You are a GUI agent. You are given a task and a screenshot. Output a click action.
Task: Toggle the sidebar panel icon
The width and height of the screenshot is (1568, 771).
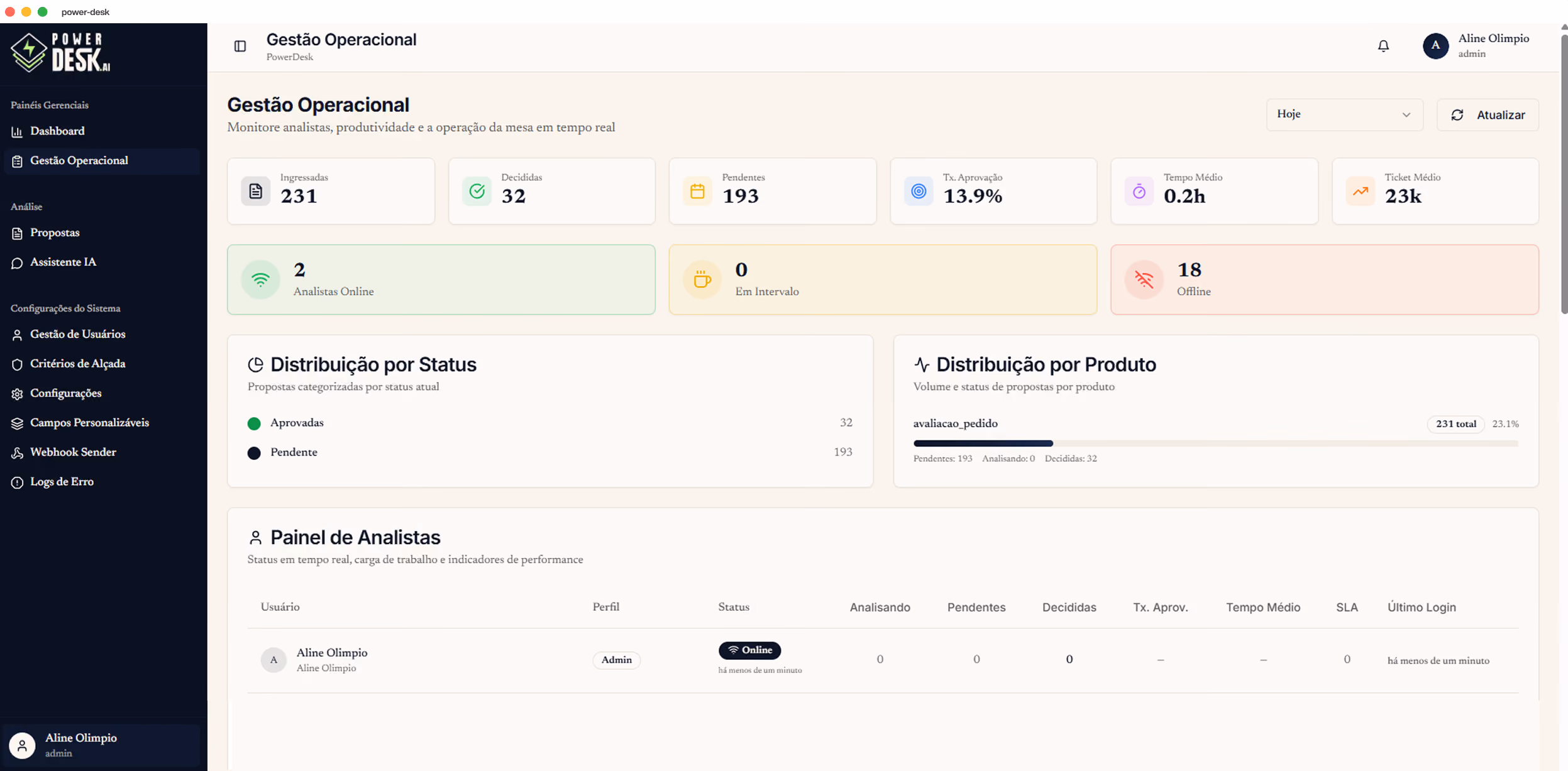240,46
